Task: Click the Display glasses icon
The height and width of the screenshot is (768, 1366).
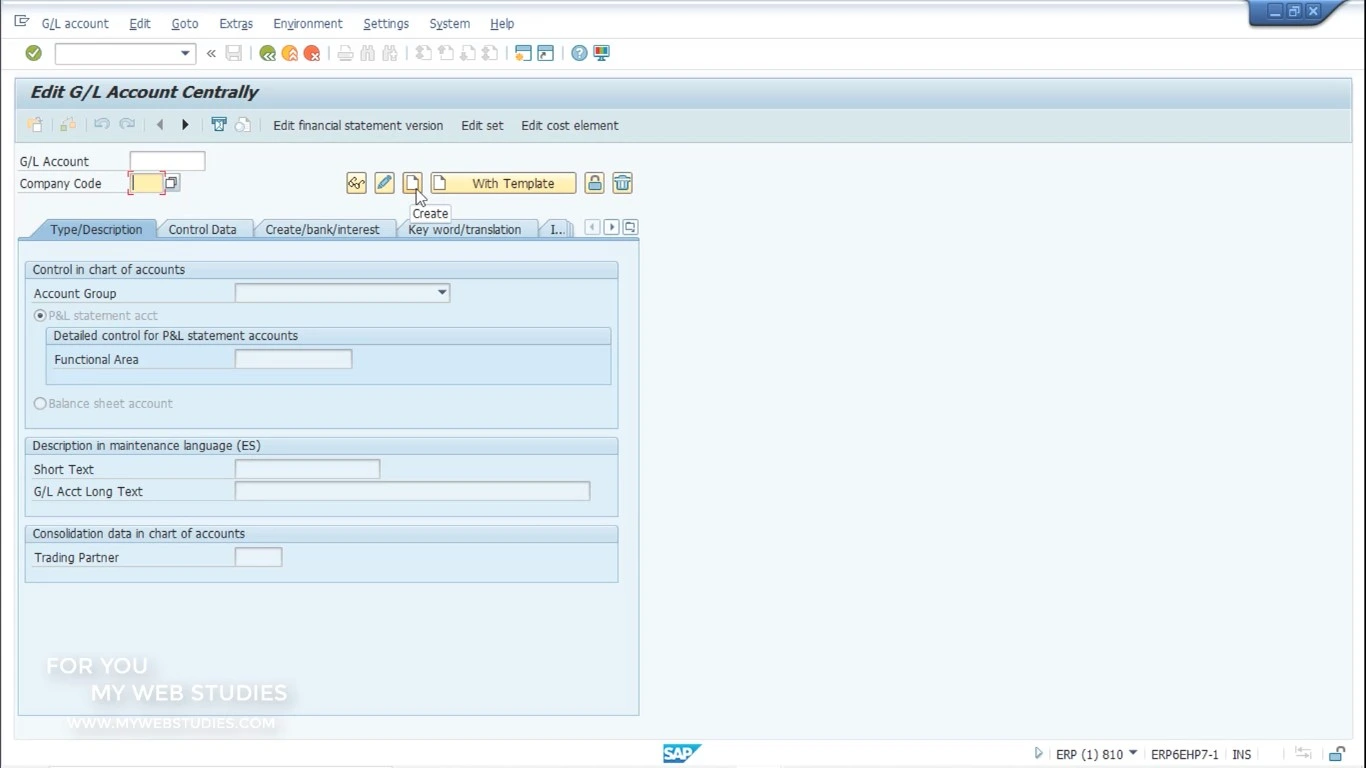Action: (x=356, y=183)
